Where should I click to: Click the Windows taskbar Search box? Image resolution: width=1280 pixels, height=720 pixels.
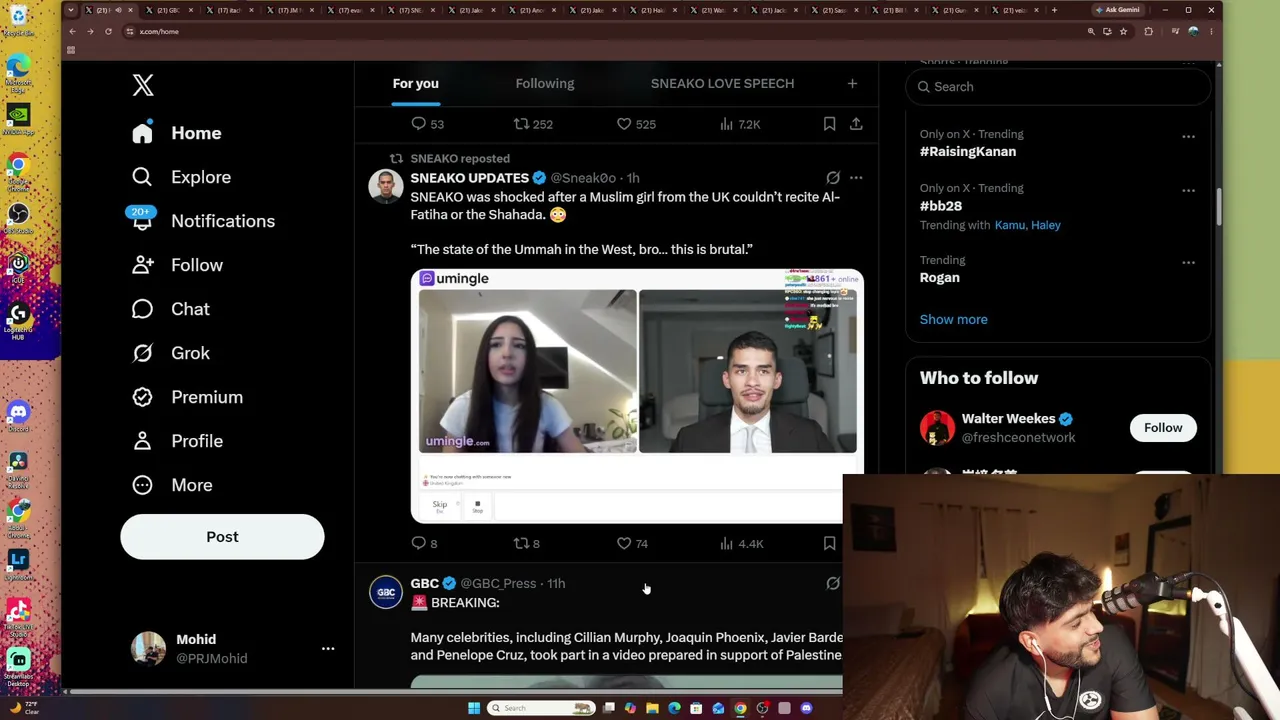(x=541, y=708)
